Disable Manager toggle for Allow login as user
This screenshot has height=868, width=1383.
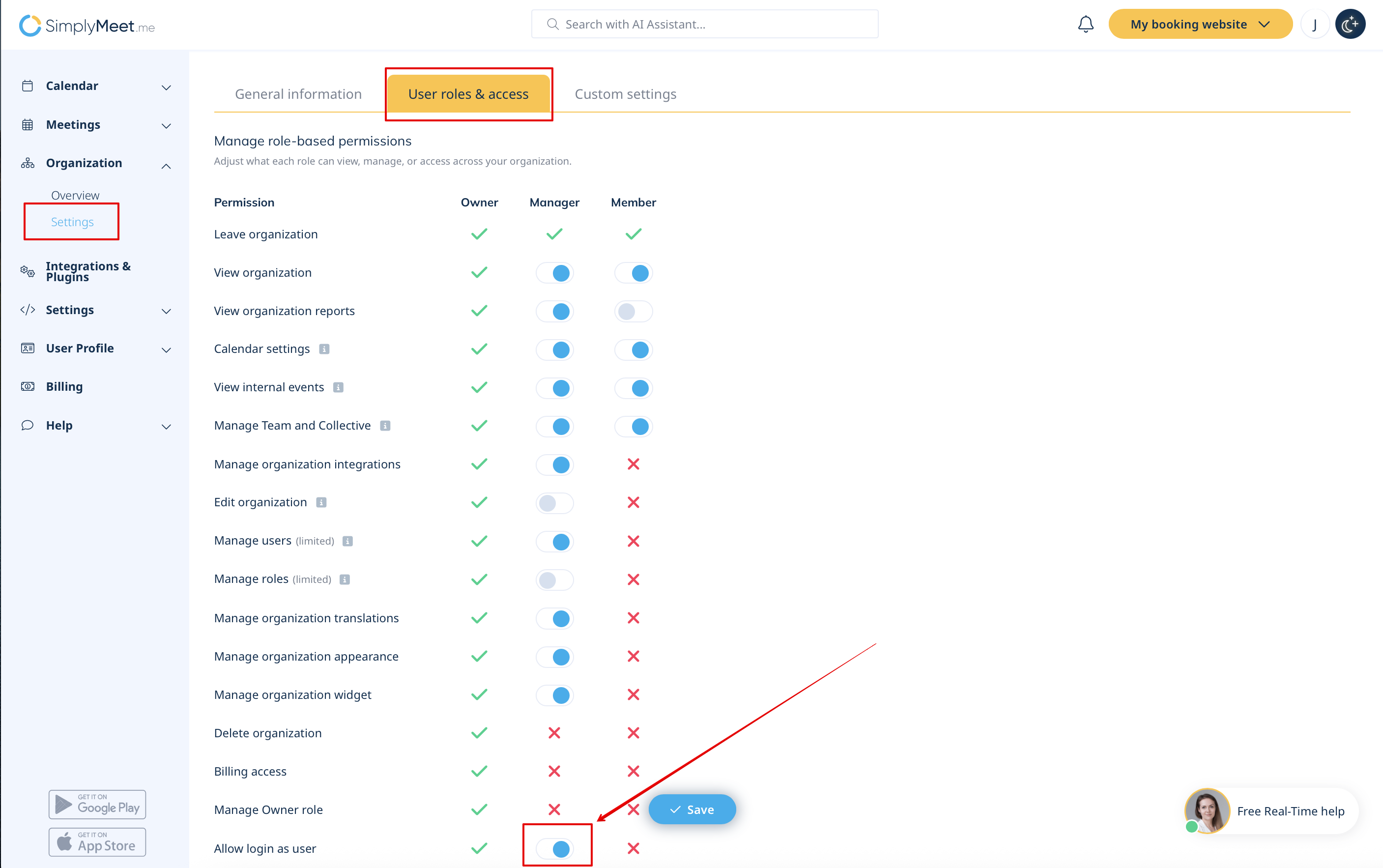coord(554,848)
